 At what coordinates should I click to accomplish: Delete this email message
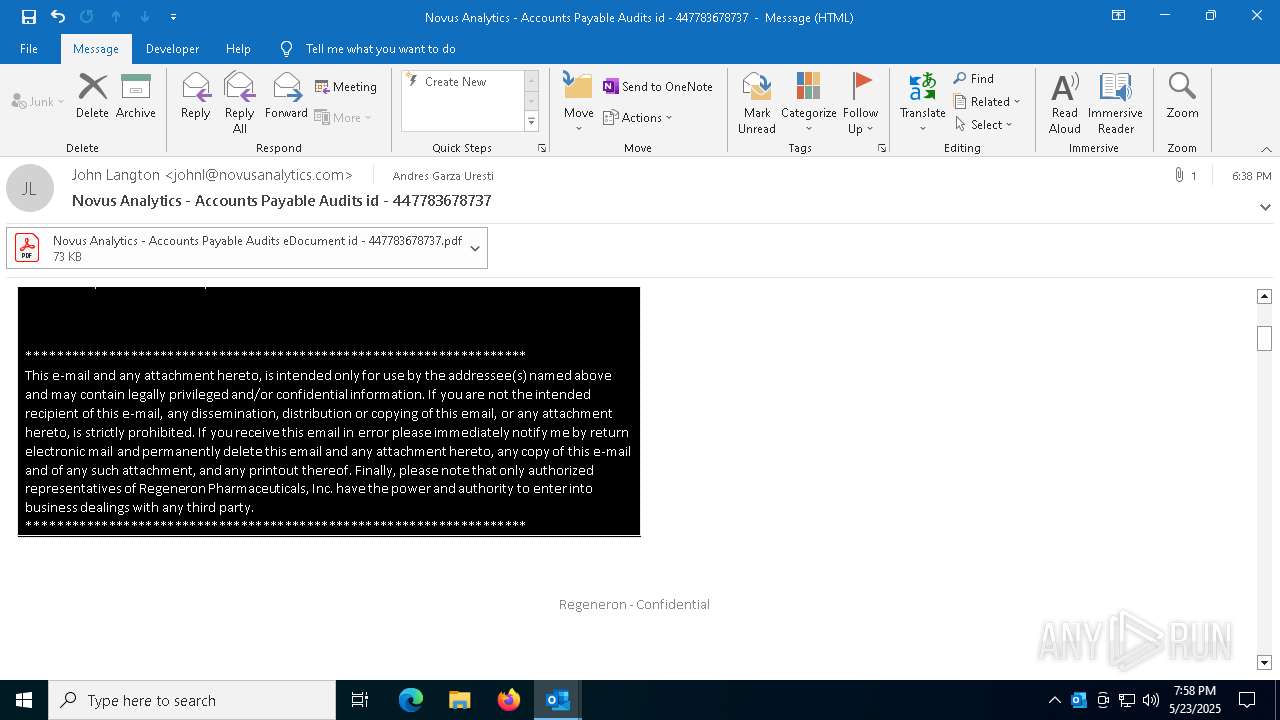(x=92, y=97)
